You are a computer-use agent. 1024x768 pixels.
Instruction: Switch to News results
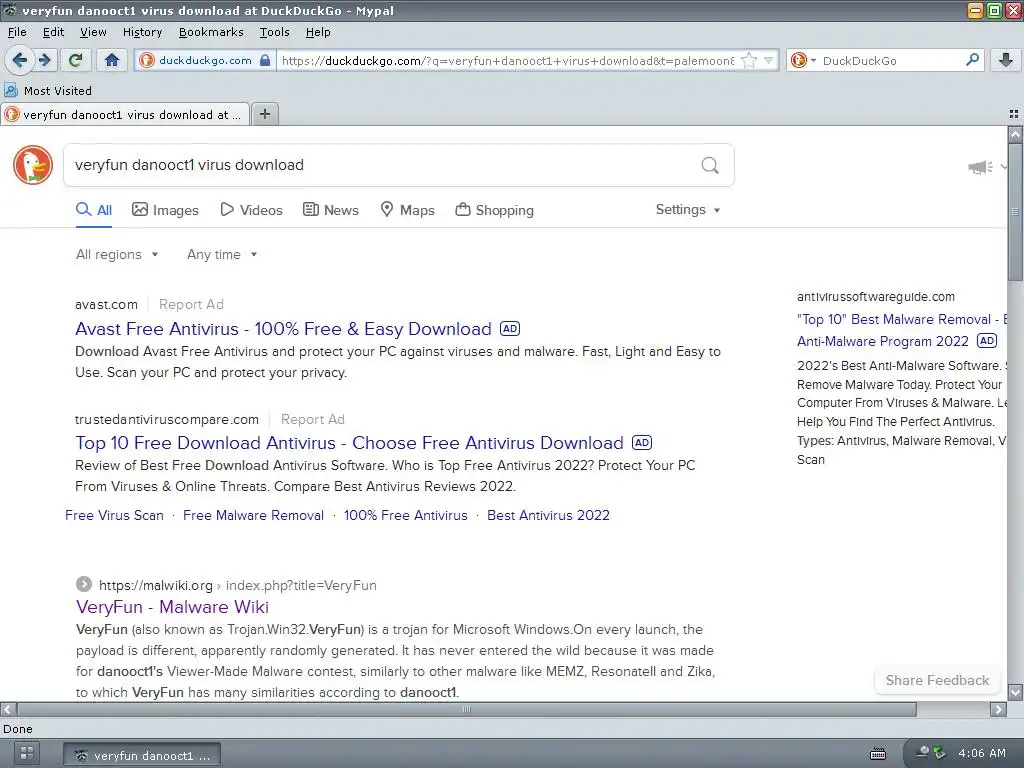(330, 210)
